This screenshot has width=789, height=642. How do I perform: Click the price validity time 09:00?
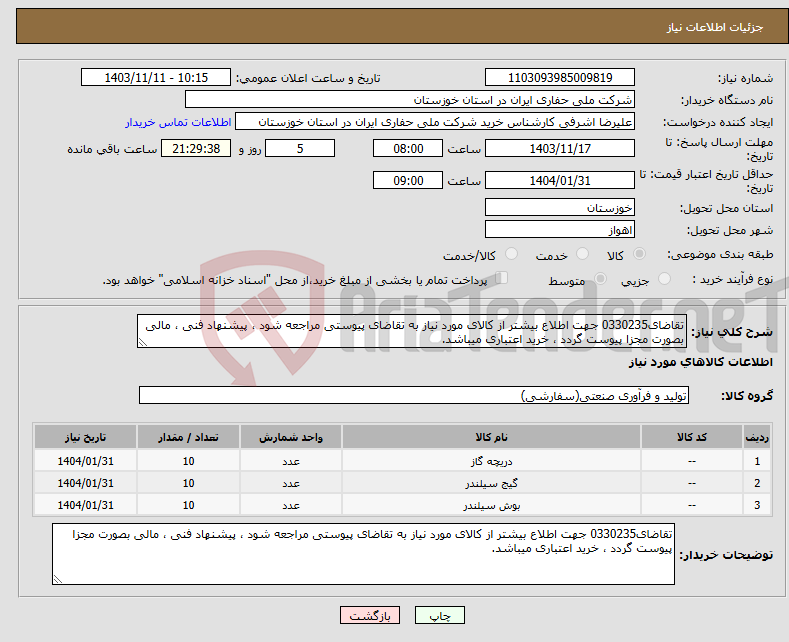[x=408, y=181]
